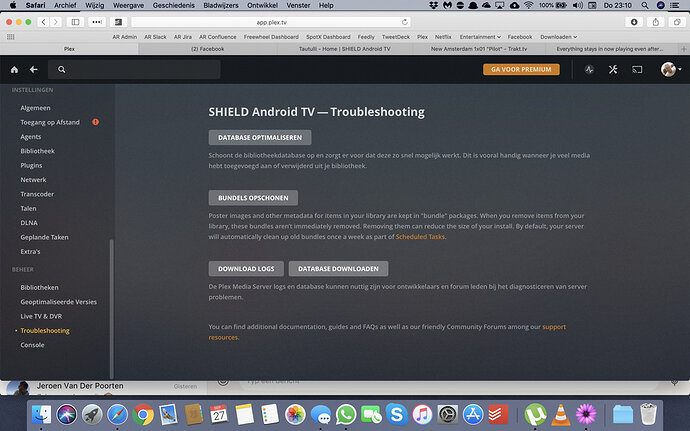690x431 pixels.
Task: Open Algemeen settings section
Action: 35,108
